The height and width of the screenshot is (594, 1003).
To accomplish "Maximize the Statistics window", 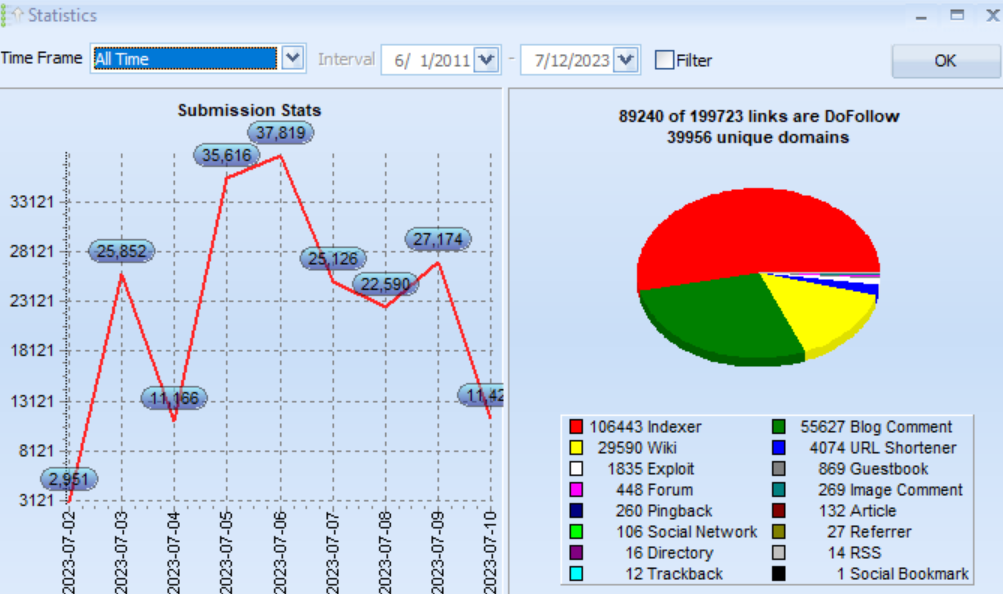I will [x=957, y=15].
